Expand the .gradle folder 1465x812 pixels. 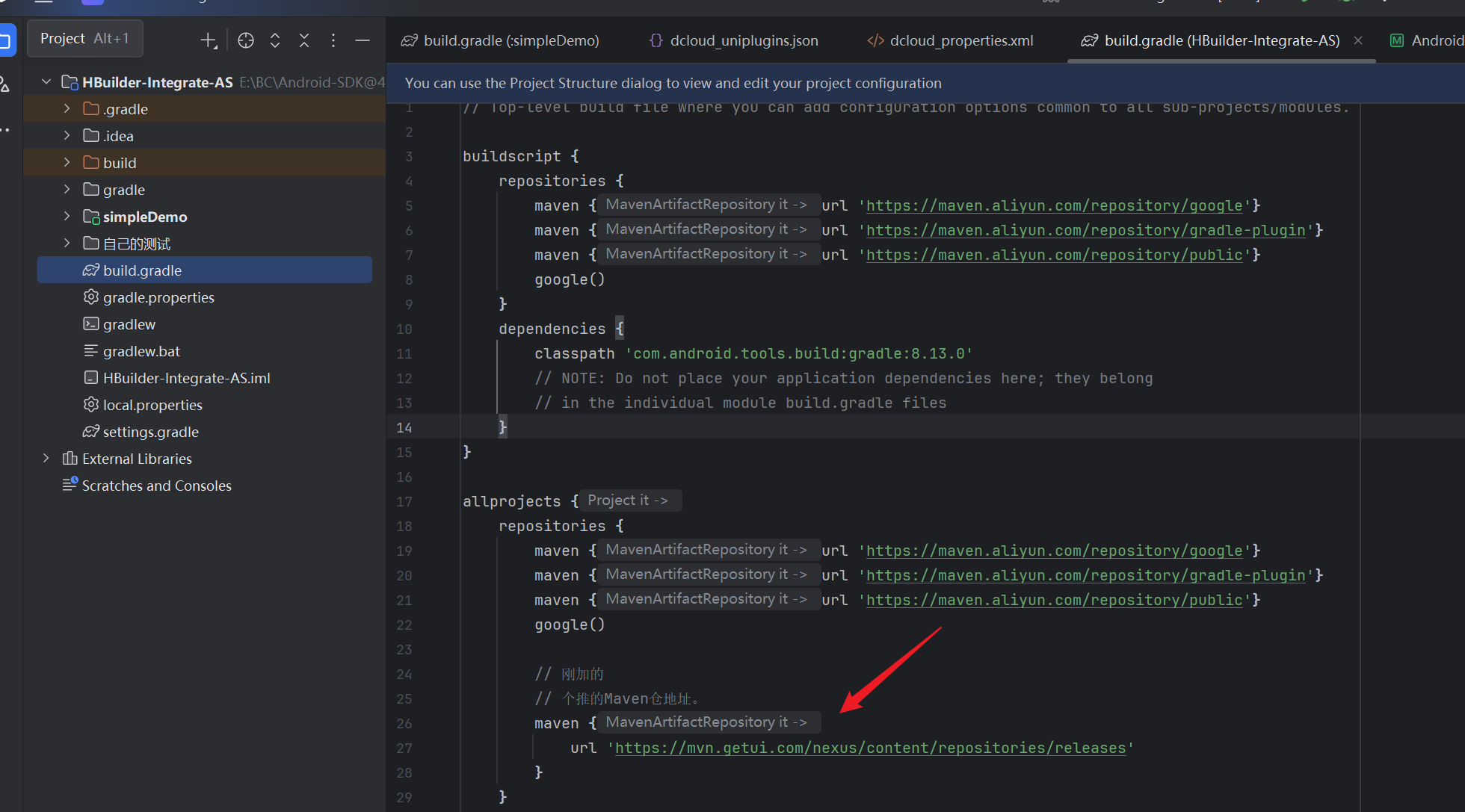coord(67,109)
